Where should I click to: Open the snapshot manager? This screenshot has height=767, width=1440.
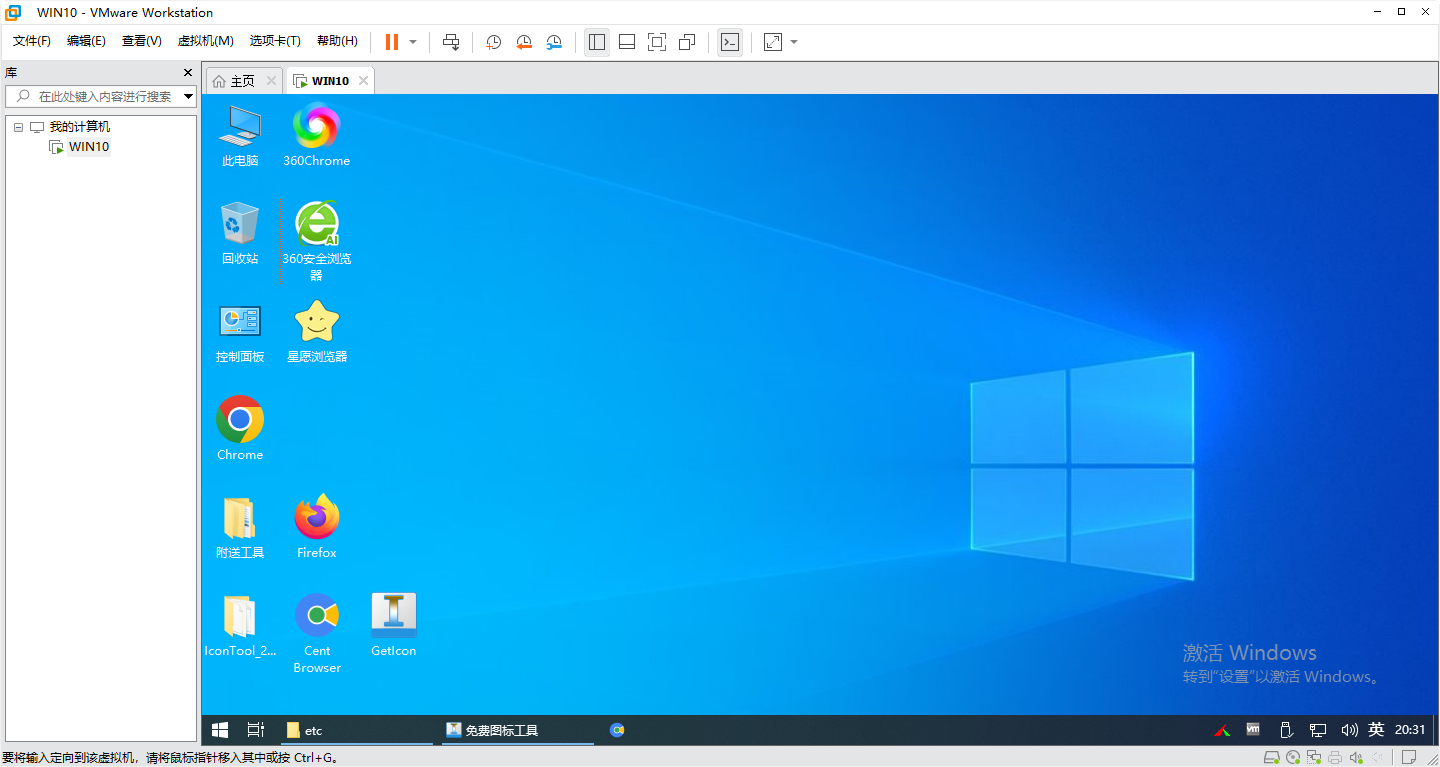click(555, 41)
